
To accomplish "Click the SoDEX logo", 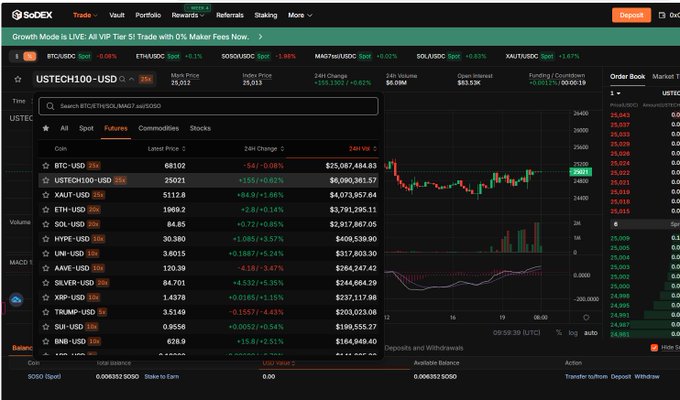I will point(34,15).
